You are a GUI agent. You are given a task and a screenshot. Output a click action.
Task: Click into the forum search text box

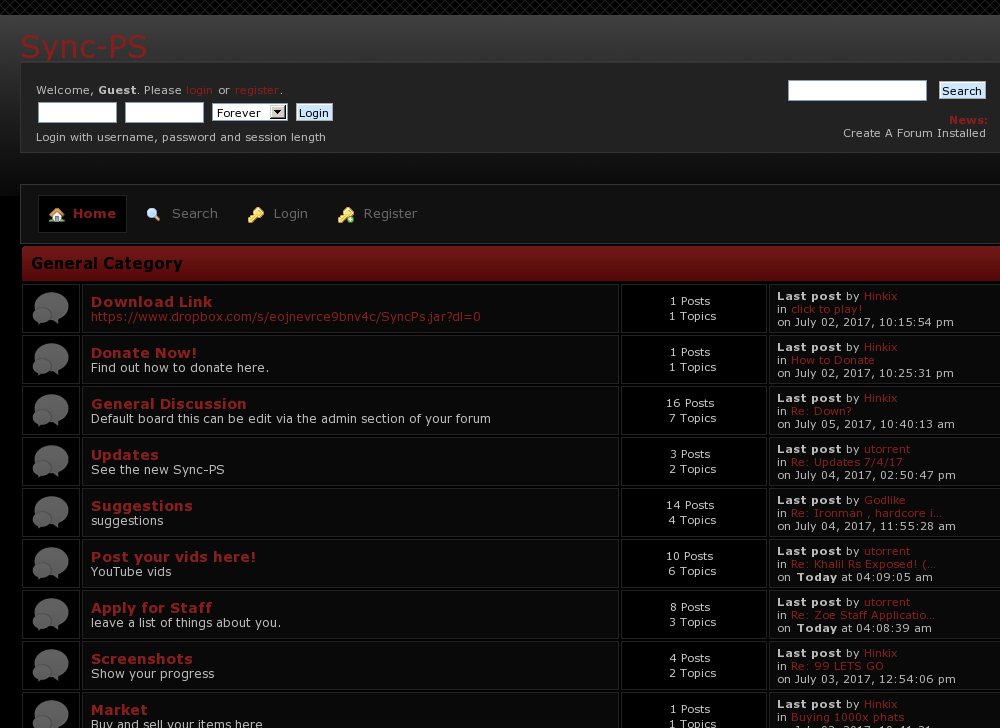pyautogui.click(x=857, y=91)
